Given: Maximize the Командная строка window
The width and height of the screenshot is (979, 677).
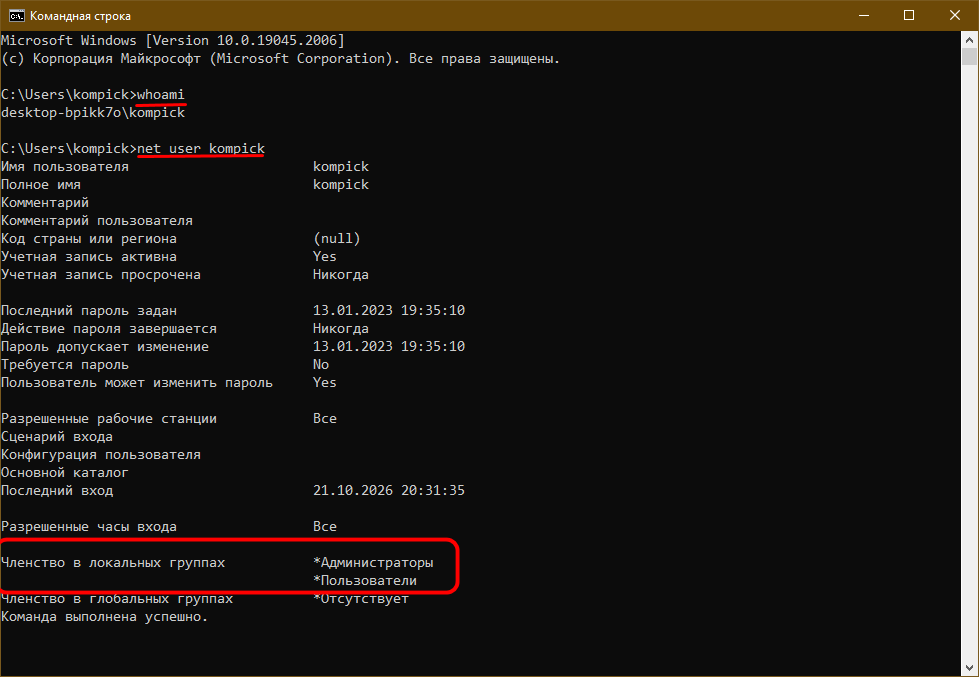Looking at the screenshot, I should (909, 16).
